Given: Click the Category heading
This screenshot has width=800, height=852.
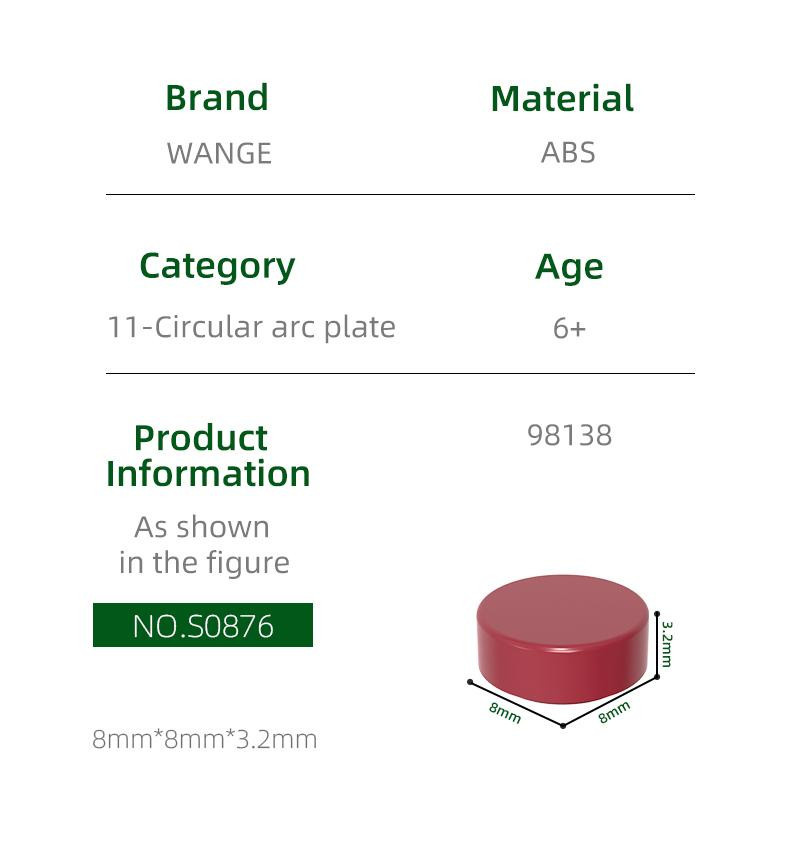Looking at the screenshot, I should coord(217,267).
